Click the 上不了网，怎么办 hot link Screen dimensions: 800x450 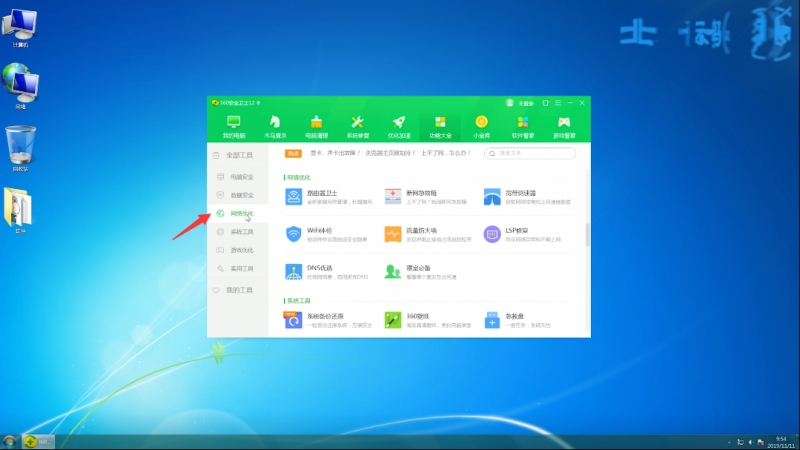point(445,153)
